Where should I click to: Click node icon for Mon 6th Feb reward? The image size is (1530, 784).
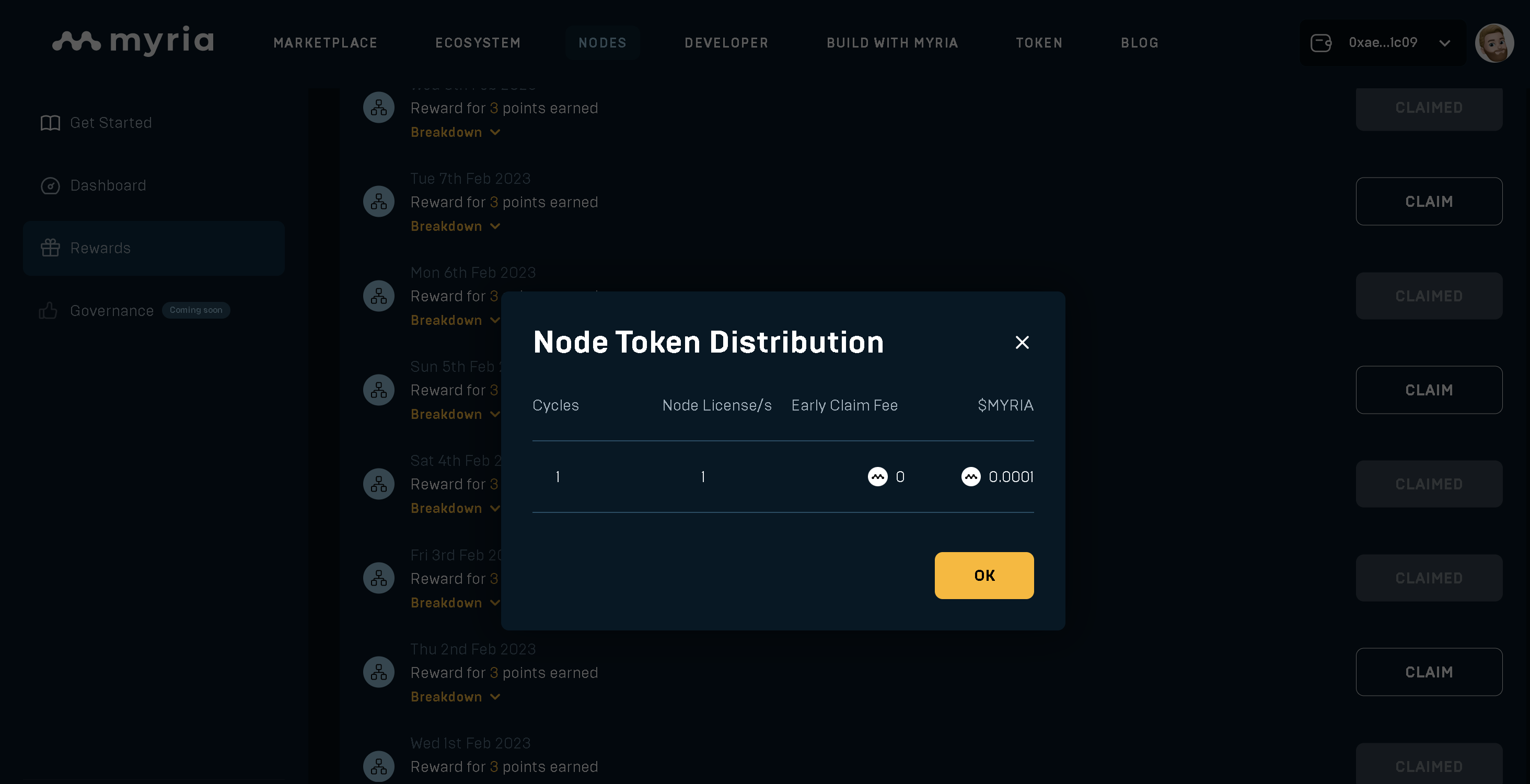(379, 296)
